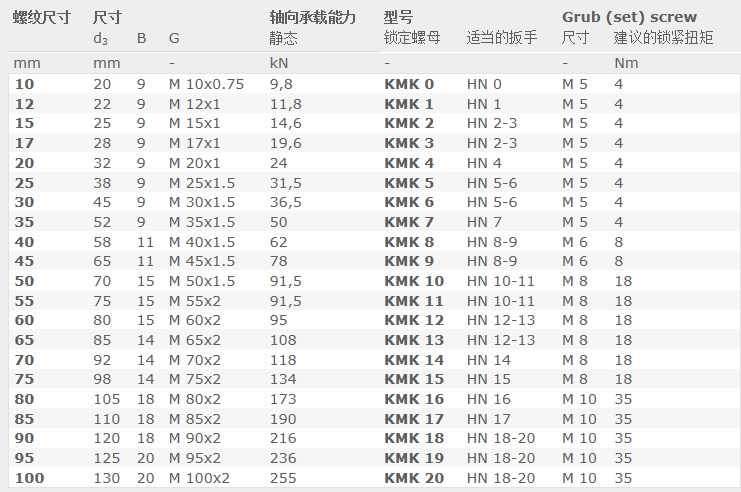Click the 螺纹尺寸 column header
This screenshot has width=741, height=492.
(x=41, y=17)
